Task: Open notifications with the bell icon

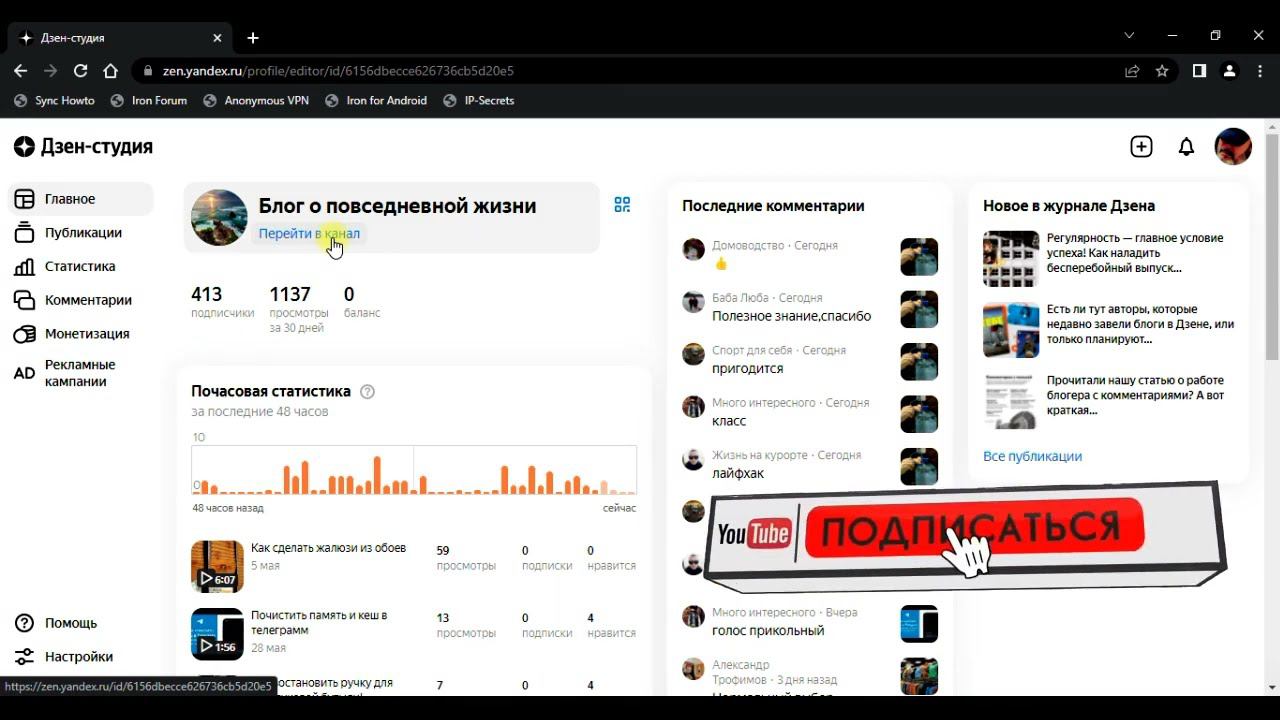Action: coord(1186,147)
